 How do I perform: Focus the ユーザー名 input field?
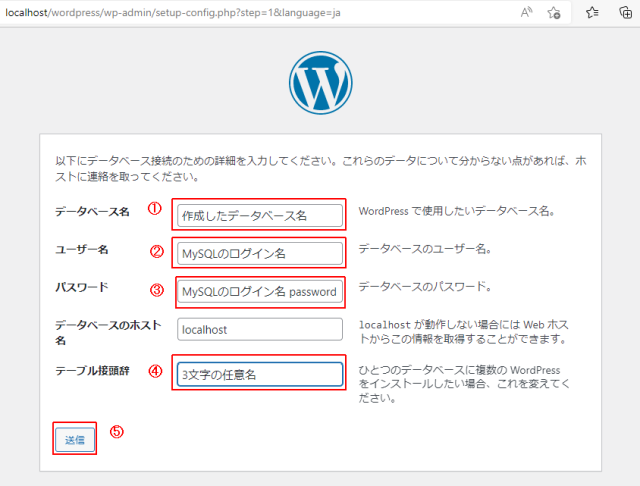[260, 253]
